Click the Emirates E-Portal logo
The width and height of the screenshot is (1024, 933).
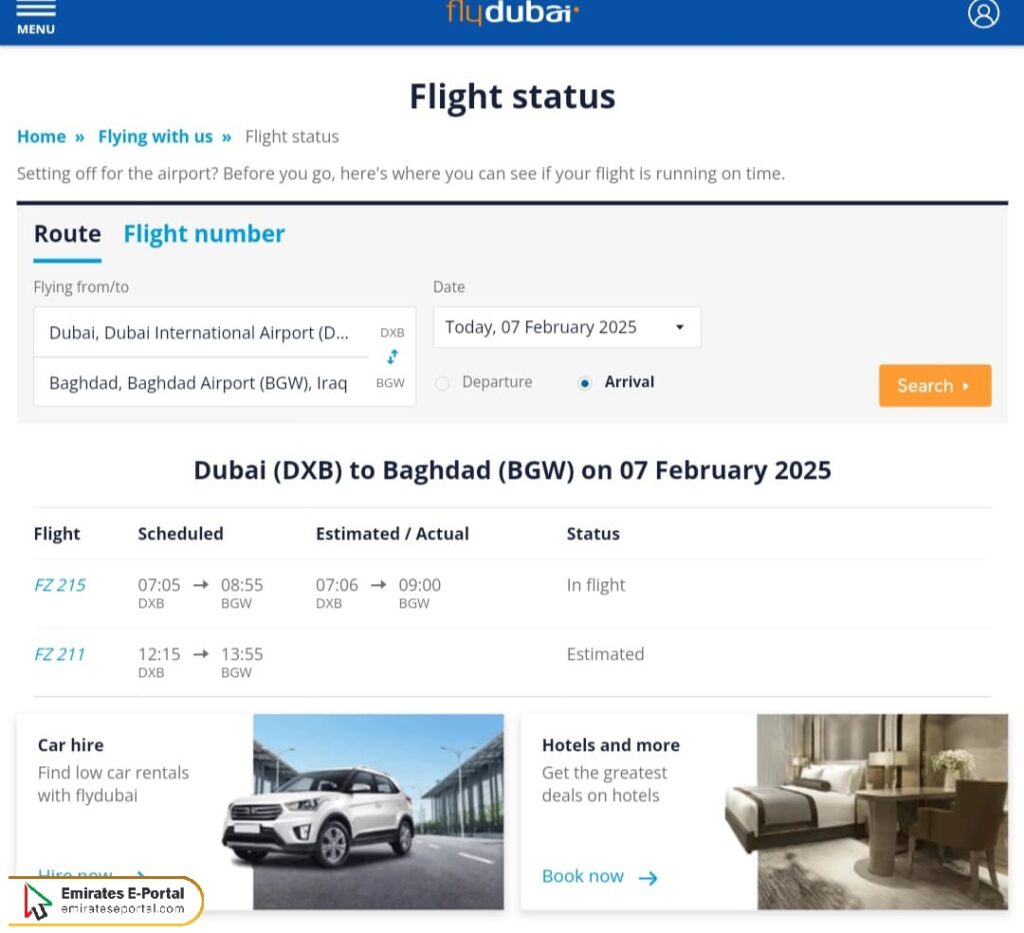[x=105, y=900]
